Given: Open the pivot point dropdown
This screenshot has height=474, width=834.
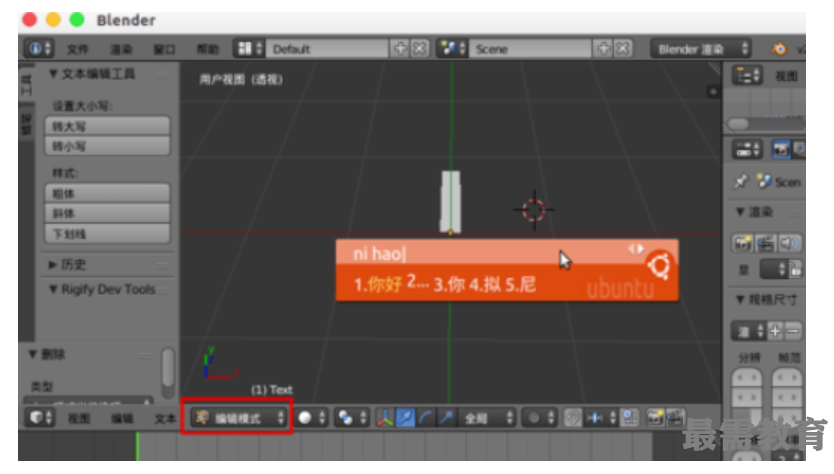Looking at the screenshot, I should coord(352,418).
